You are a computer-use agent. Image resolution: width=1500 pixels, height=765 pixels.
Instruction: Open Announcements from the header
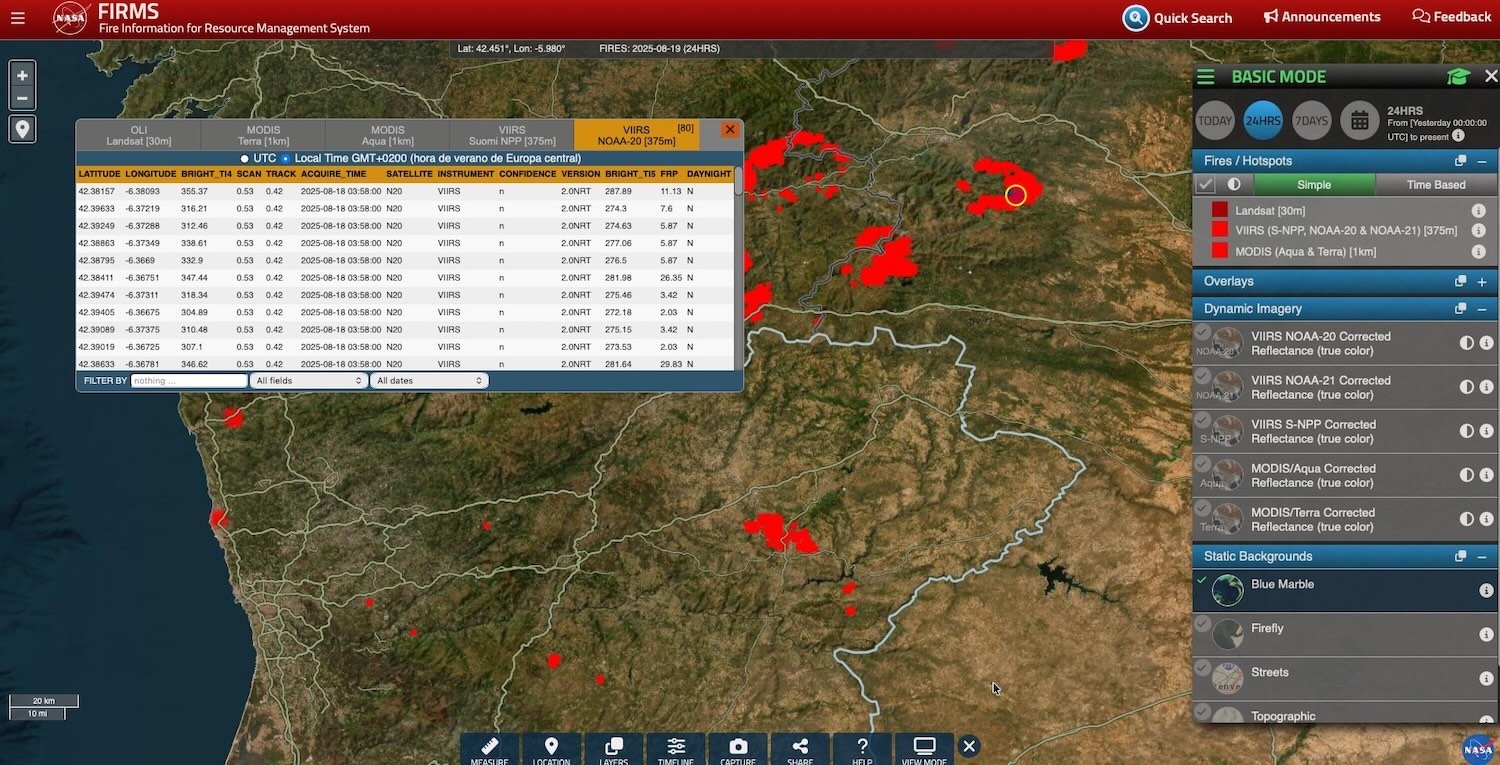tap(1322, 17)
